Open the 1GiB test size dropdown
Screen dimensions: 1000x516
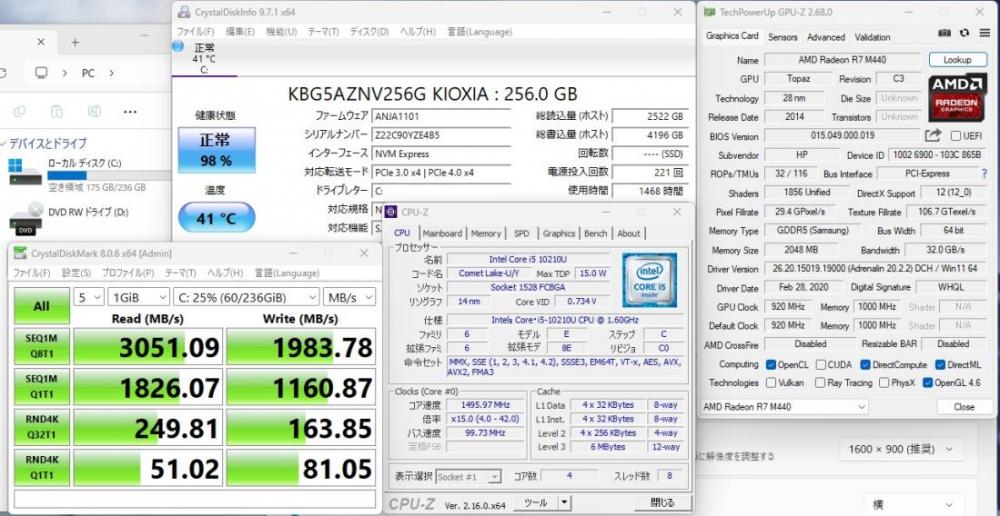[138, 297]
